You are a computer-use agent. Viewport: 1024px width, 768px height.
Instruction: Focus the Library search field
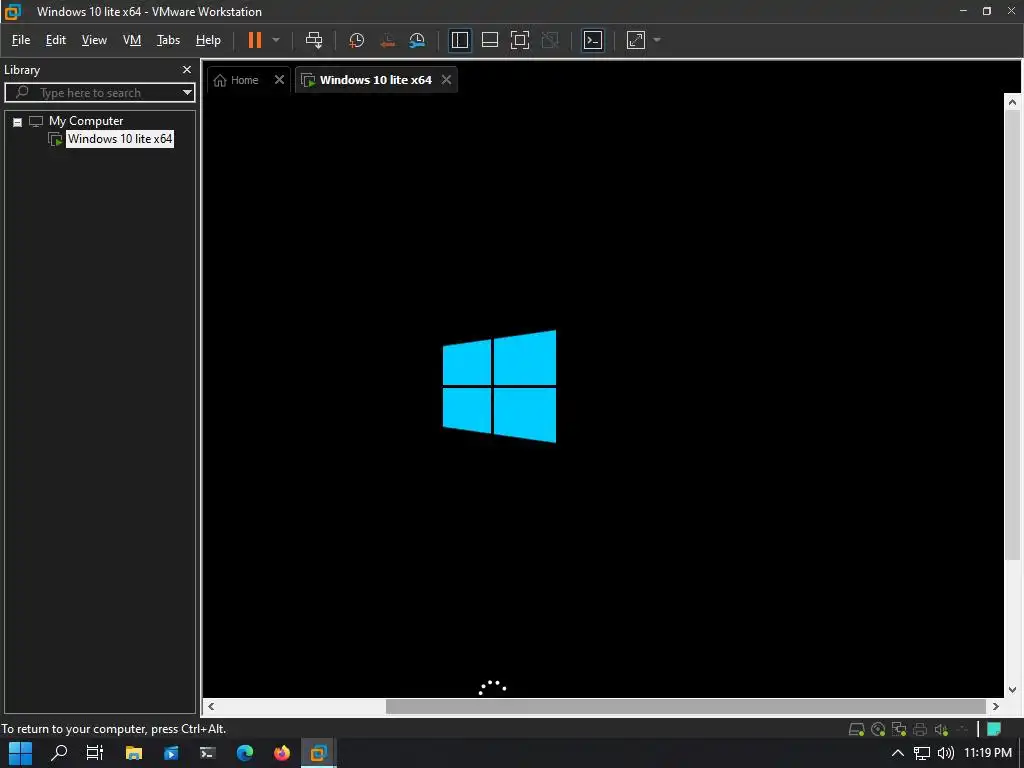91,93
